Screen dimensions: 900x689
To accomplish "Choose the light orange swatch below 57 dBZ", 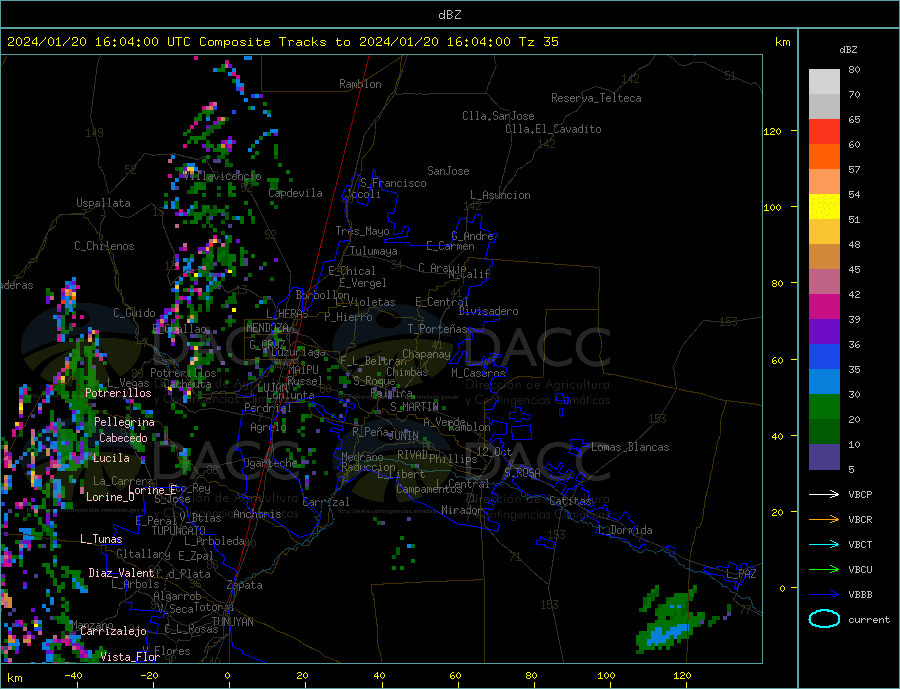I will click(824, 181).
